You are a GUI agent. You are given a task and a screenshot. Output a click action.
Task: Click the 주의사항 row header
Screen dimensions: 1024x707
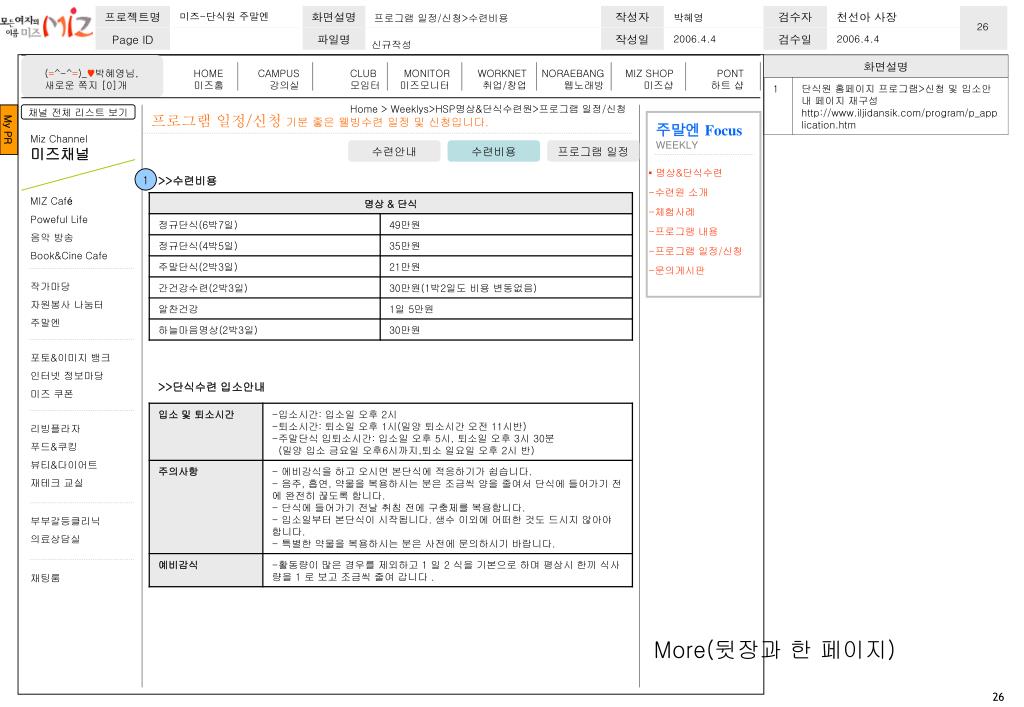tap(206, 507)
